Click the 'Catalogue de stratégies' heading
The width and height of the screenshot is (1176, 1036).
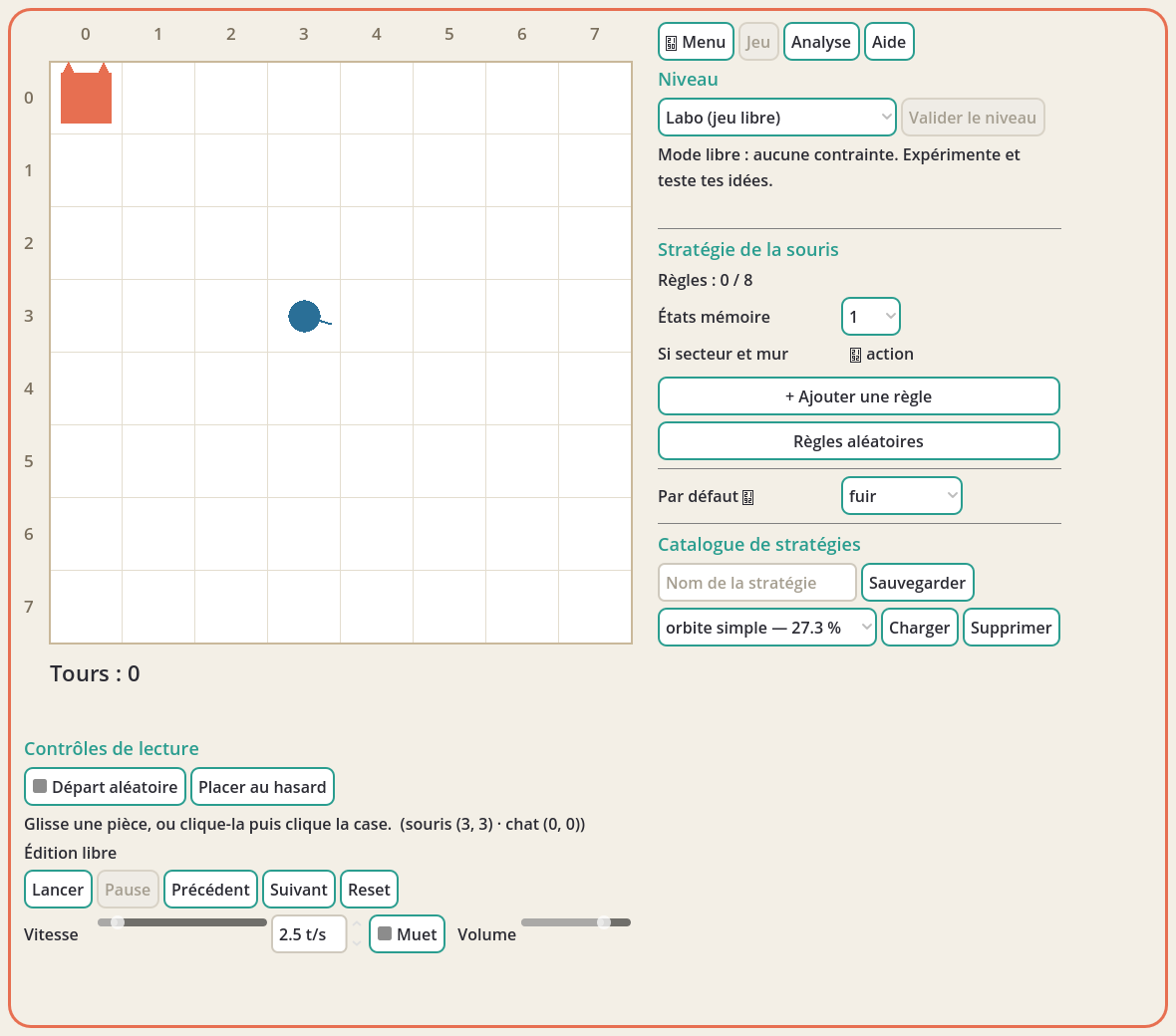[759, 544]
